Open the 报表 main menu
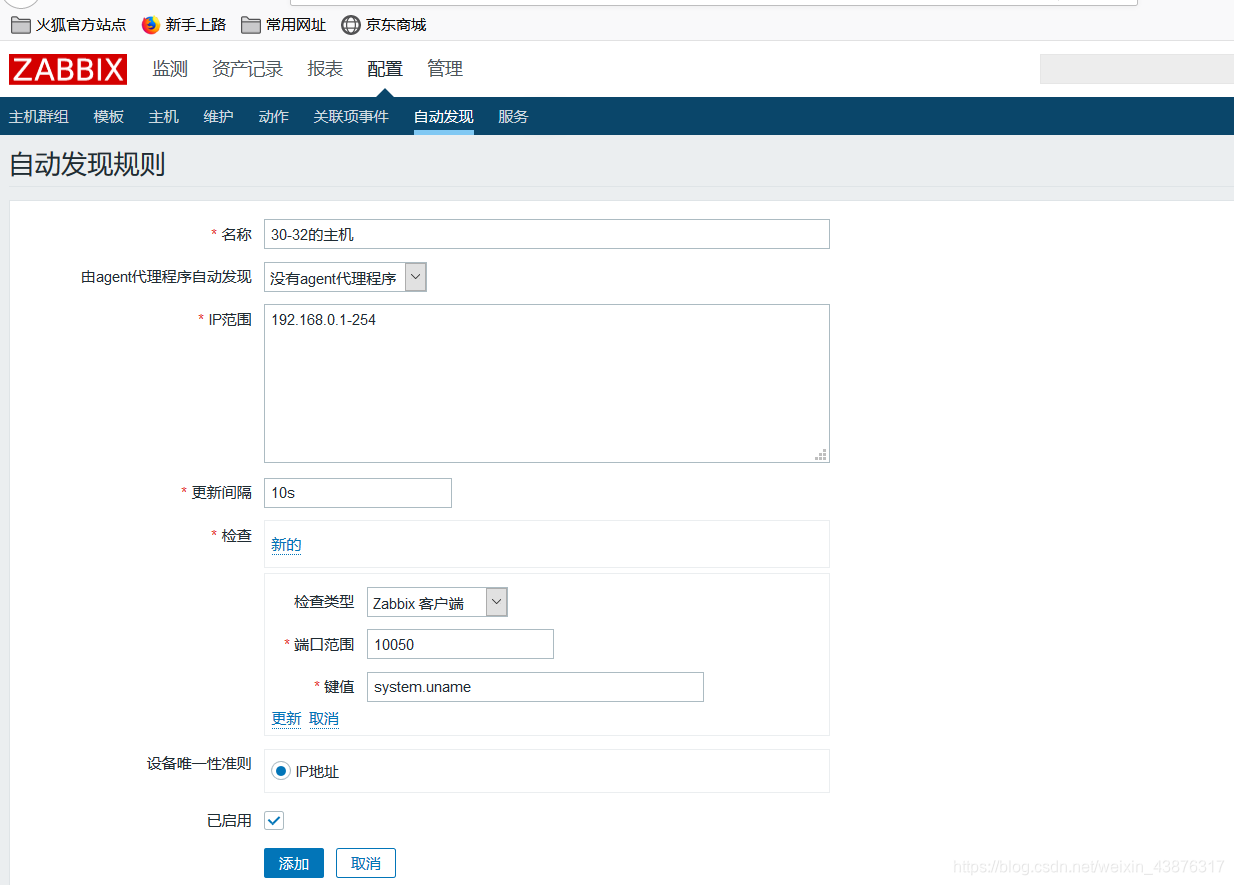1234x885 pixels. coord(325,69)
